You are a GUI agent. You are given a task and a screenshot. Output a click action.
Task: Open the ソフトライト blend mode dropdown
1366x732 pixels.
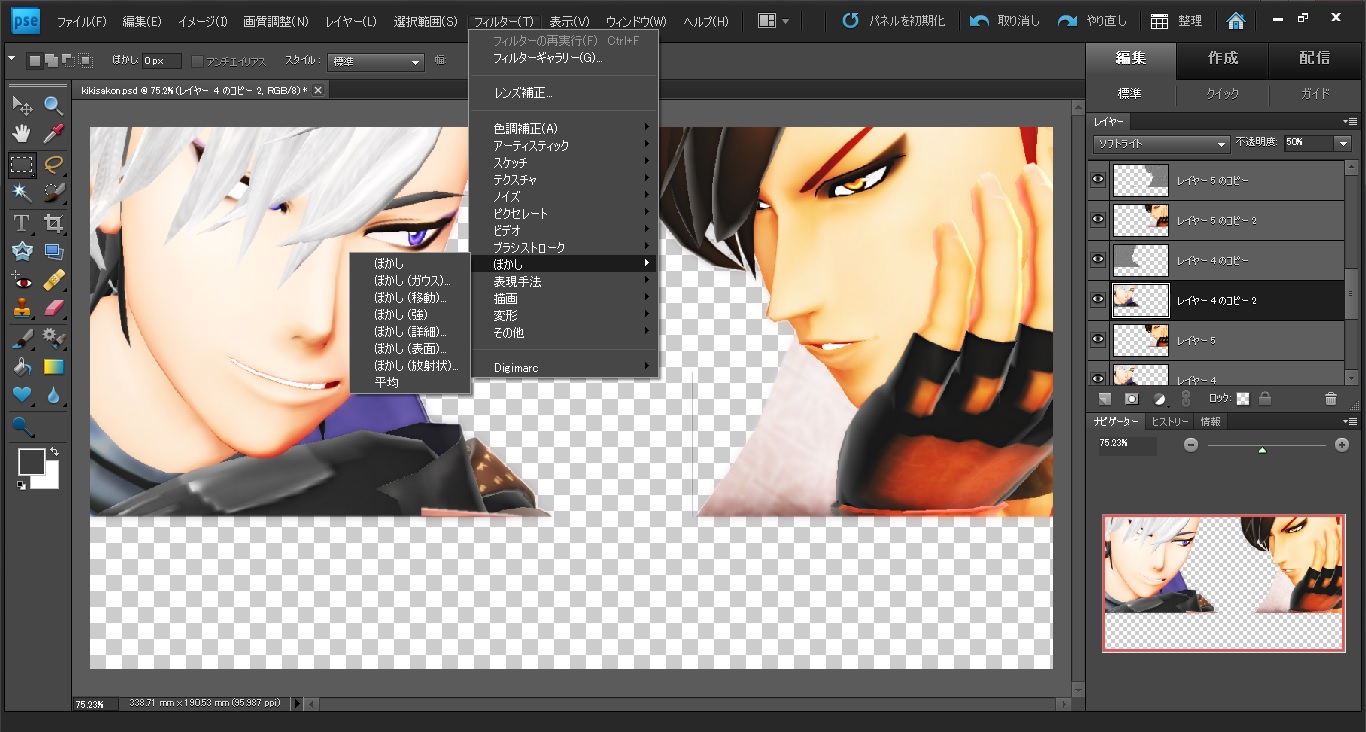[1160, 144]
